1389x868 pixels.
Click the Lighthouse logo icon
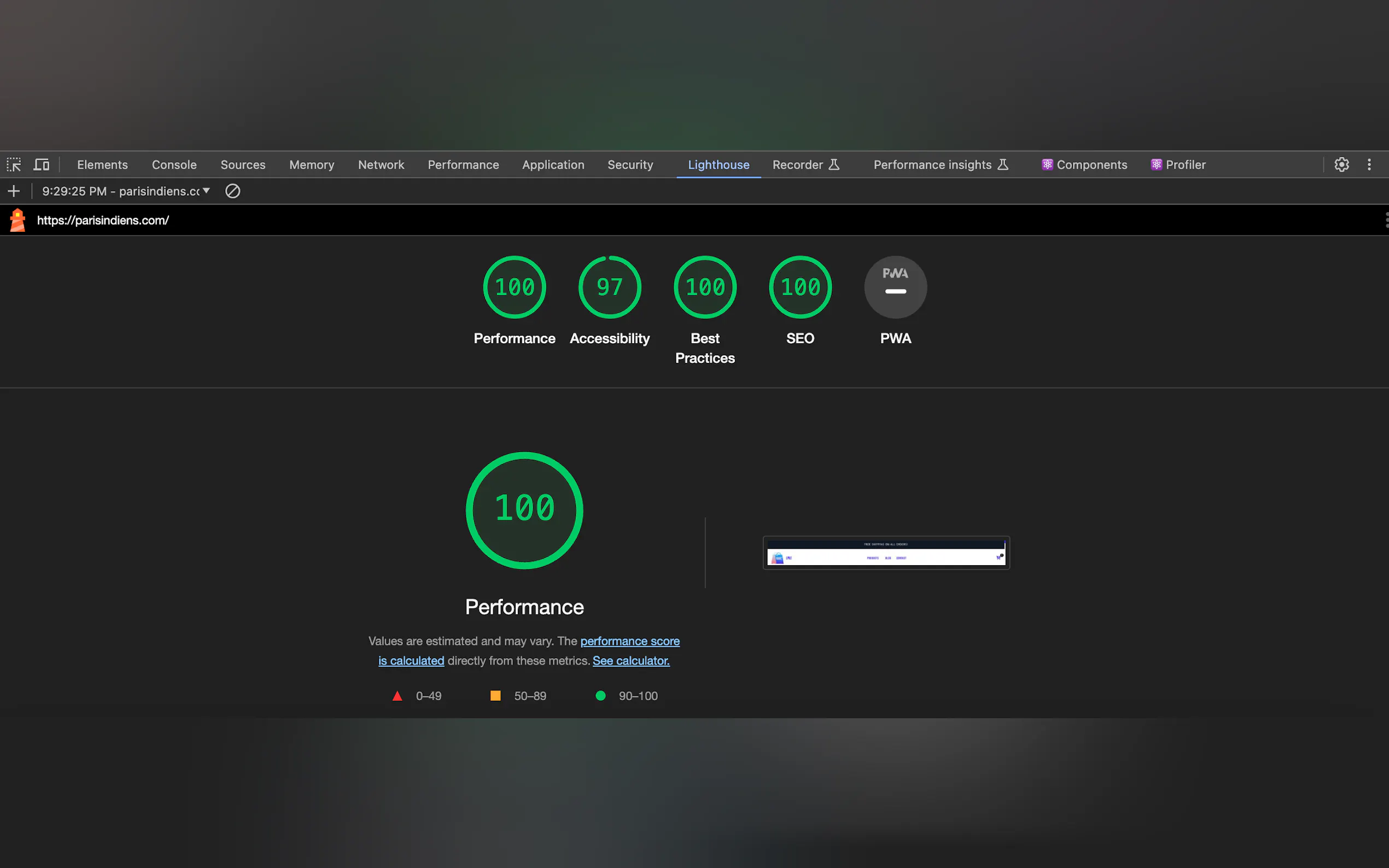pos(18,220)
